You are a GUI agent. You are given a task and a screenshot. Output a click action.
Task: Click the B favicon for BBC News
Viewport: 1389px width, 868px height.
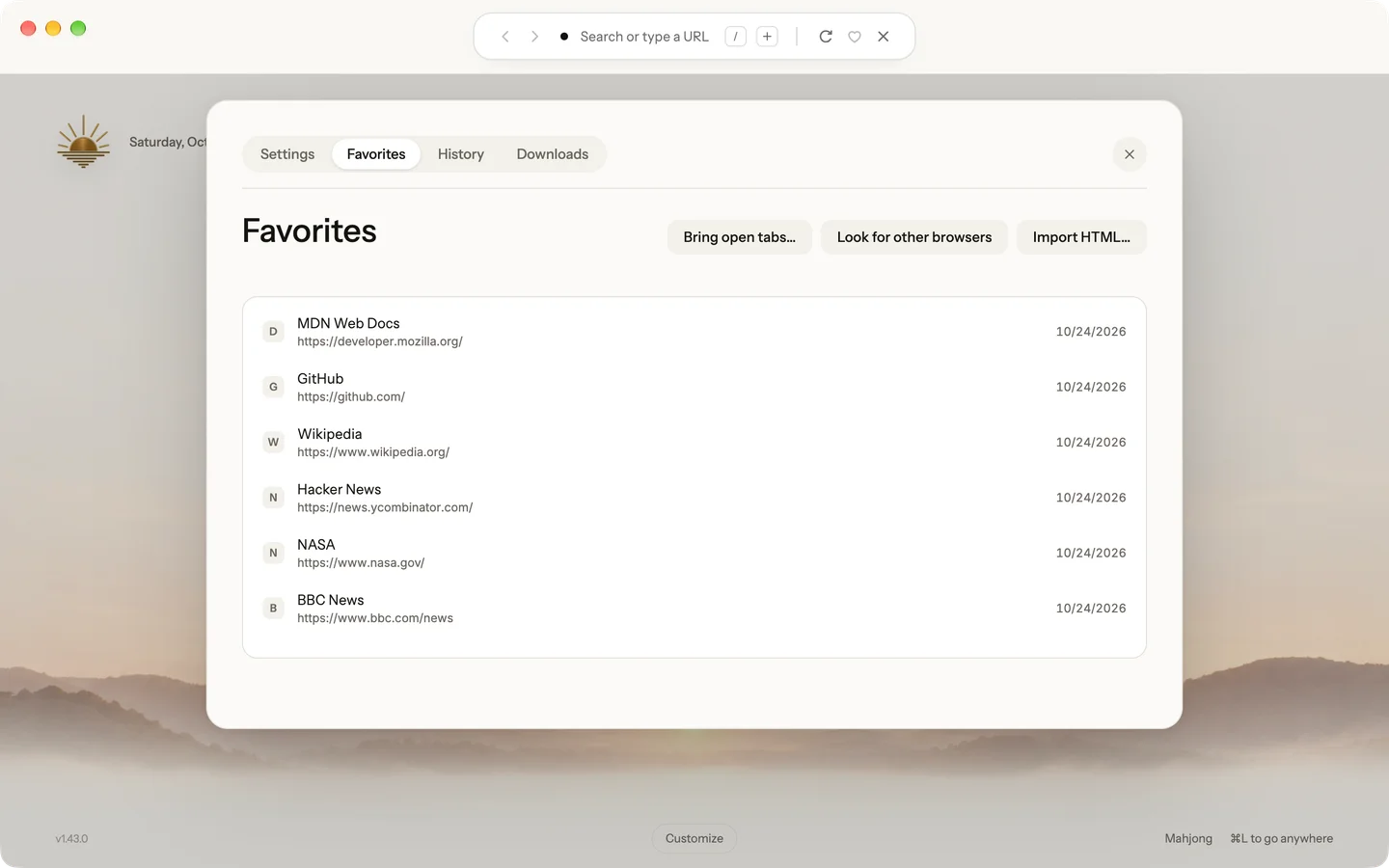click(x=273, y=609)
